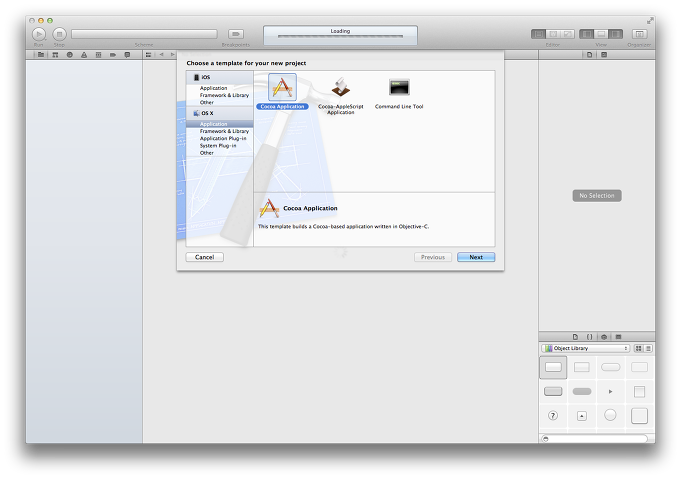This screenshot has width=681, height=479.
Task: Open the related files jump bar menu
Action: point(149,55)
